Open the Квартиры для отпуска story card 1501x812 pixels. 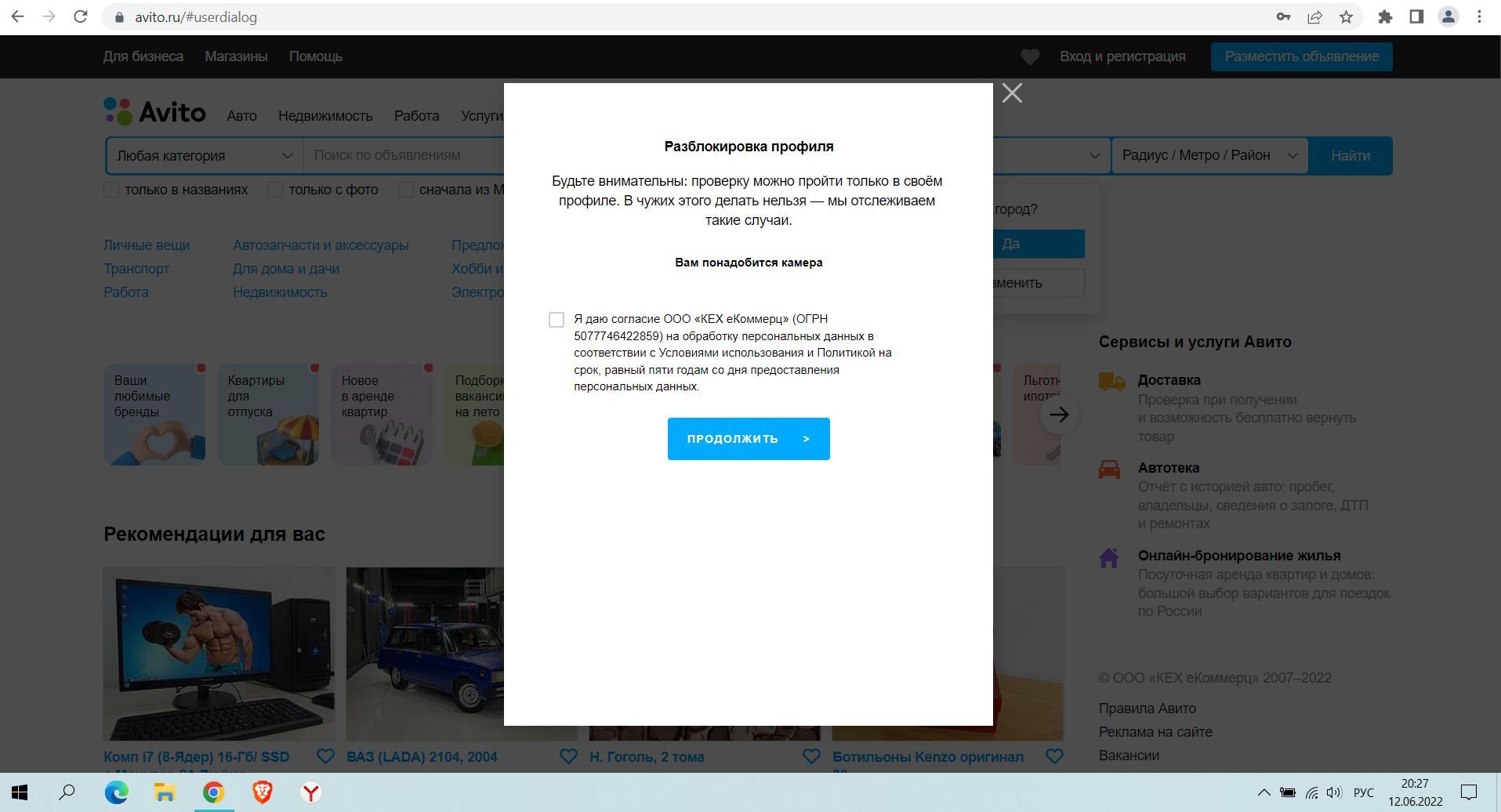[x=268, y=414]
